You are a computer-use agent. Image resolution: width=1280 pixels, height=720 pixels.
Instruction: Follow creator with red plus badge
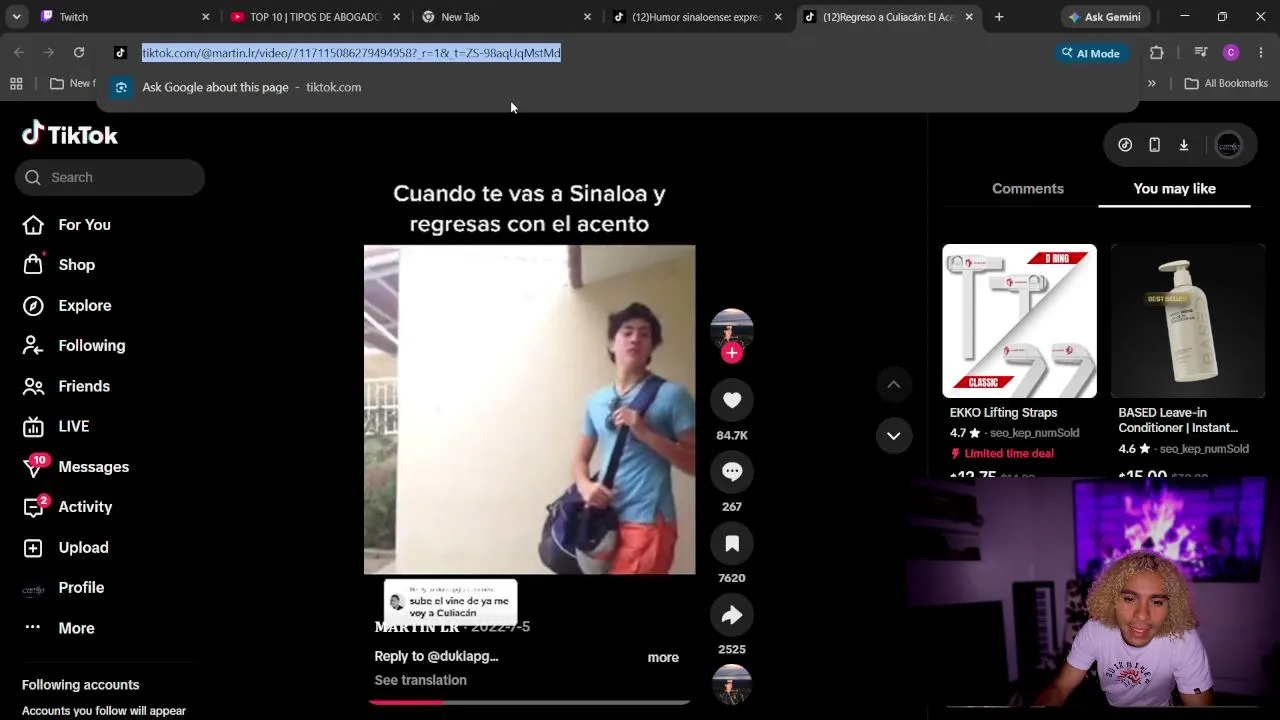coord(732,352)
